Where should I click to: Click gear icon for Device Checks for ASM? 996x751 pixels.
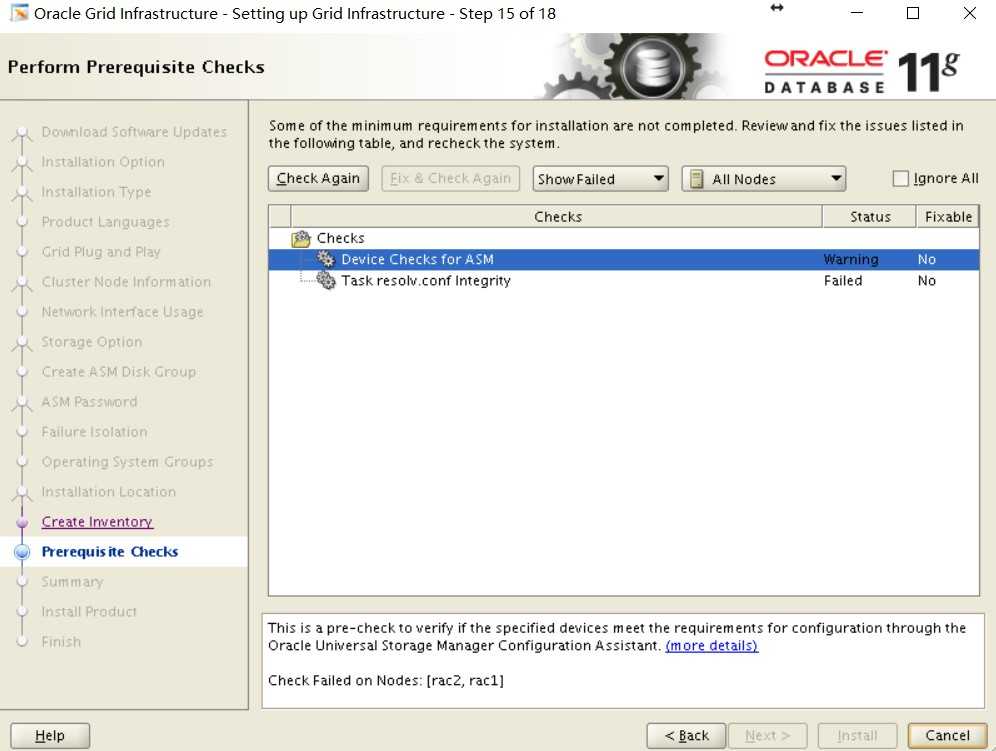[x=326, y=259]
